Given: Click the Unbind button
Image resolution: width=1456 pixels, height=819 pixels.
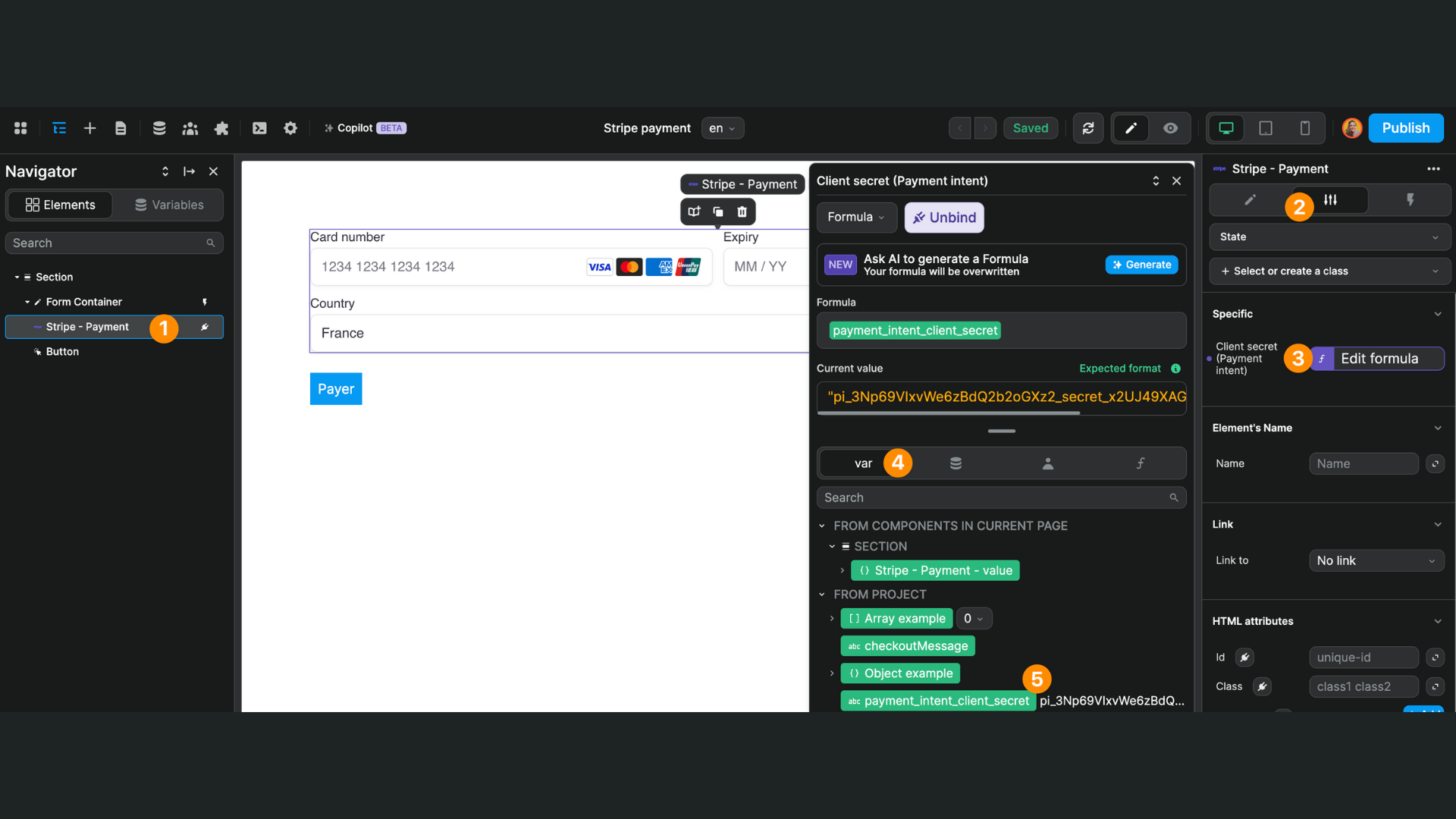Looking at the screenshot, I should pyautogui.click(x=944, y=218).
